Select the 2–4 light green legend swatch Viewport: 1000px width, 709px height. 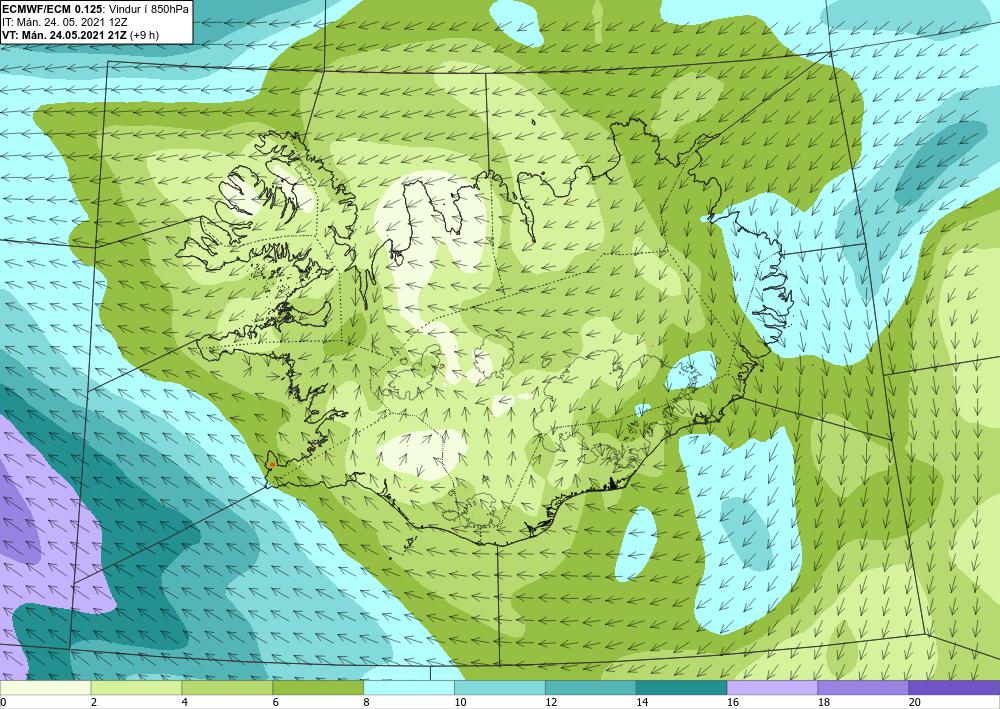tap(136, 688)
